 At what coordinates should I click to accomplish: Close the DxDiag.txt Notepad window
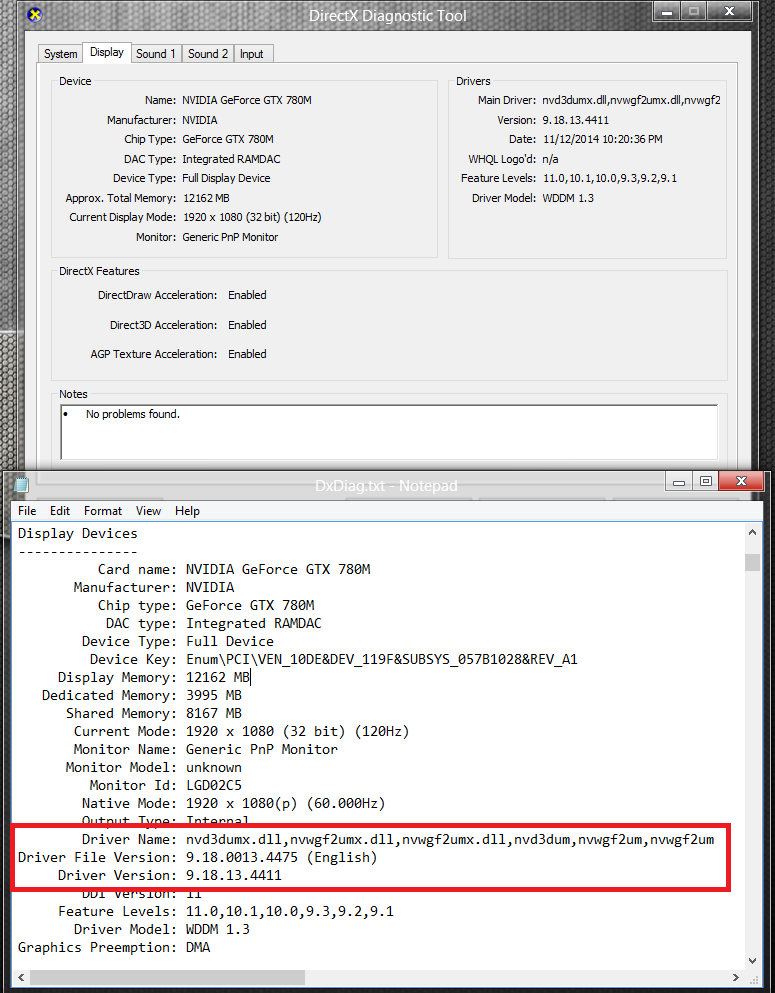741,482
